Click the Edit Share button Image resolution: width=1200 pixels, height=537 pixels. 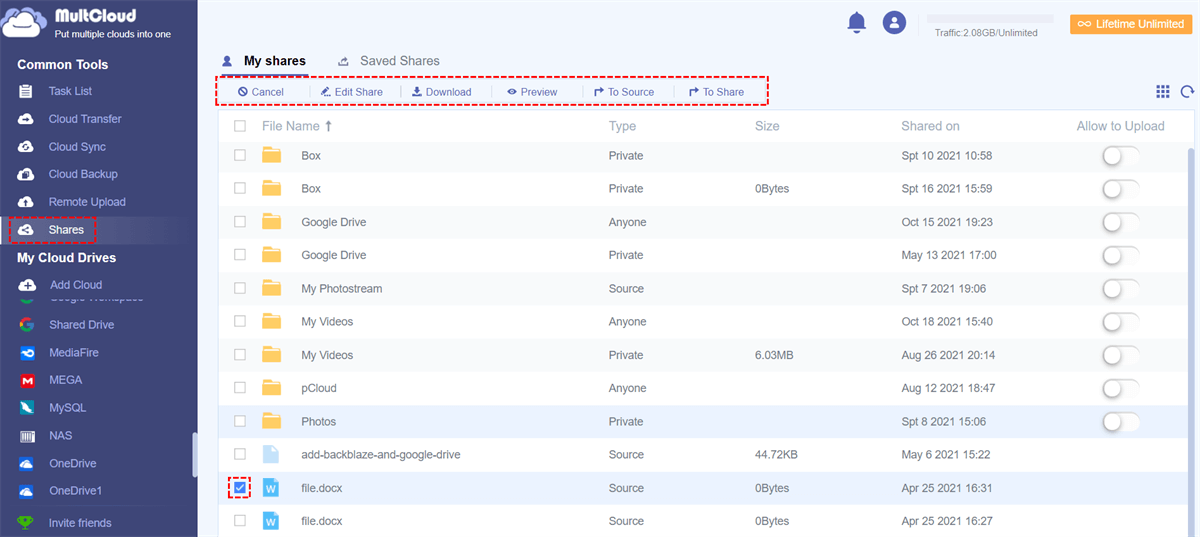click(x=351, y=92)
